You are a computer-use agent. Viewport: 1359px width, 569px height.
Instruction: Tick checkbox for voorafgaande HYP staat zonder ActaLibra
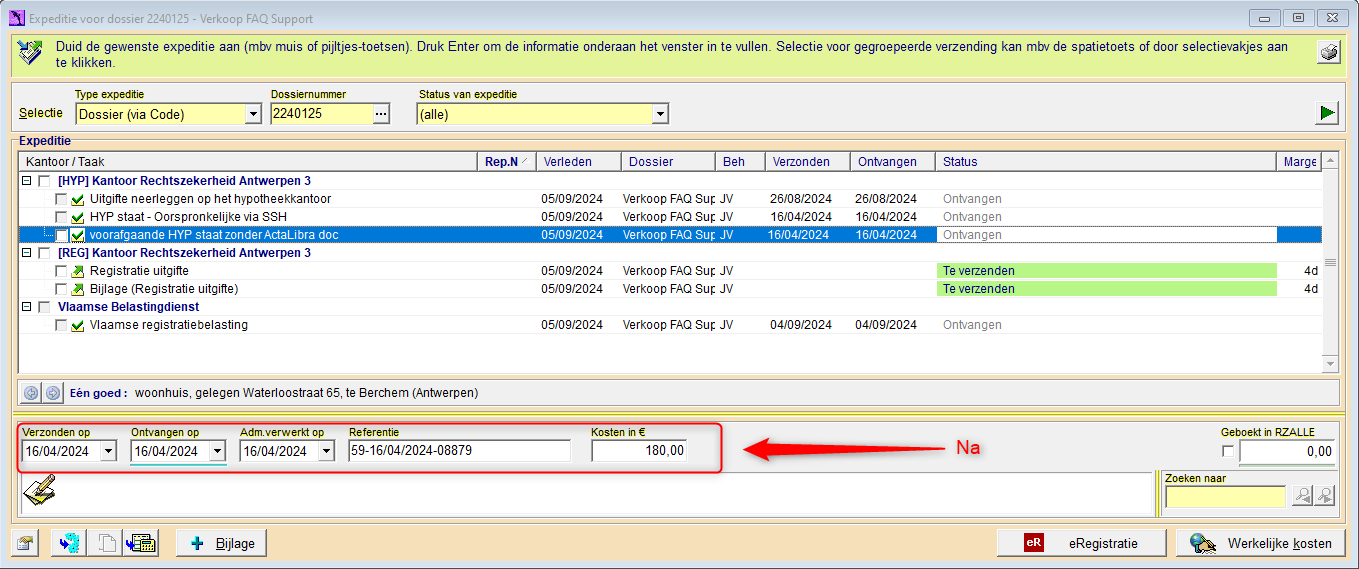coord(62,235)
